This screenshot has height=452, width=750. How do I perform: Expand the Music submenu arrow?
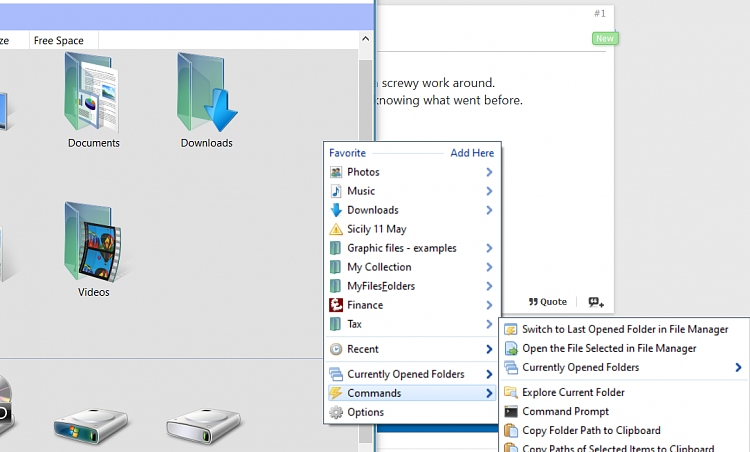(x=489, y=191)
